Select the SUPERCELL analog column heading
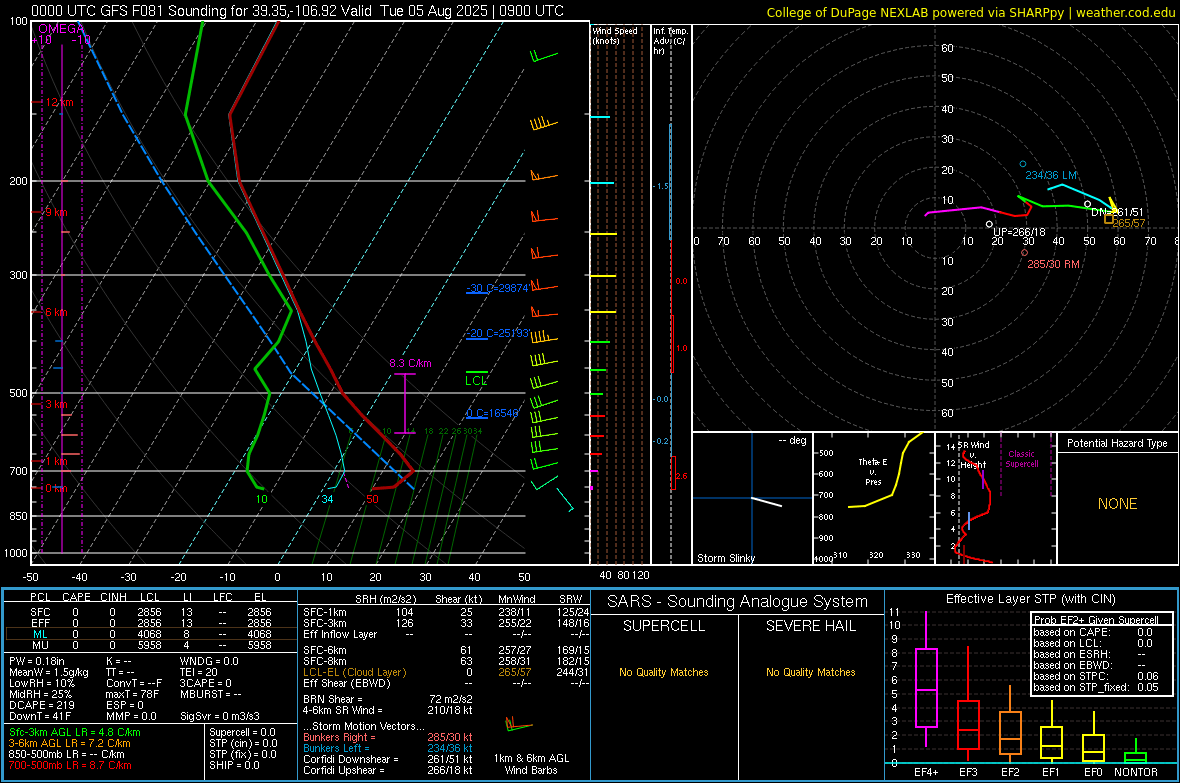 pos(664,626)
